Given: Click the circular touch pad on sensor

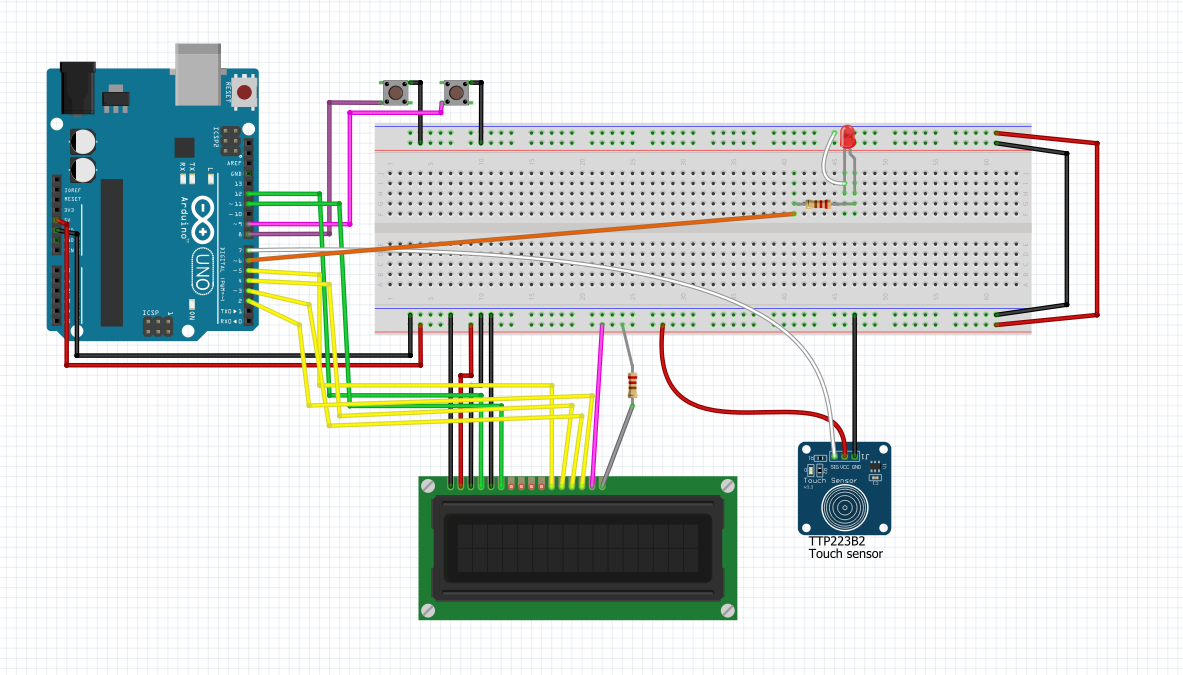Looking at the screenshot, I should tap(844, 508).
